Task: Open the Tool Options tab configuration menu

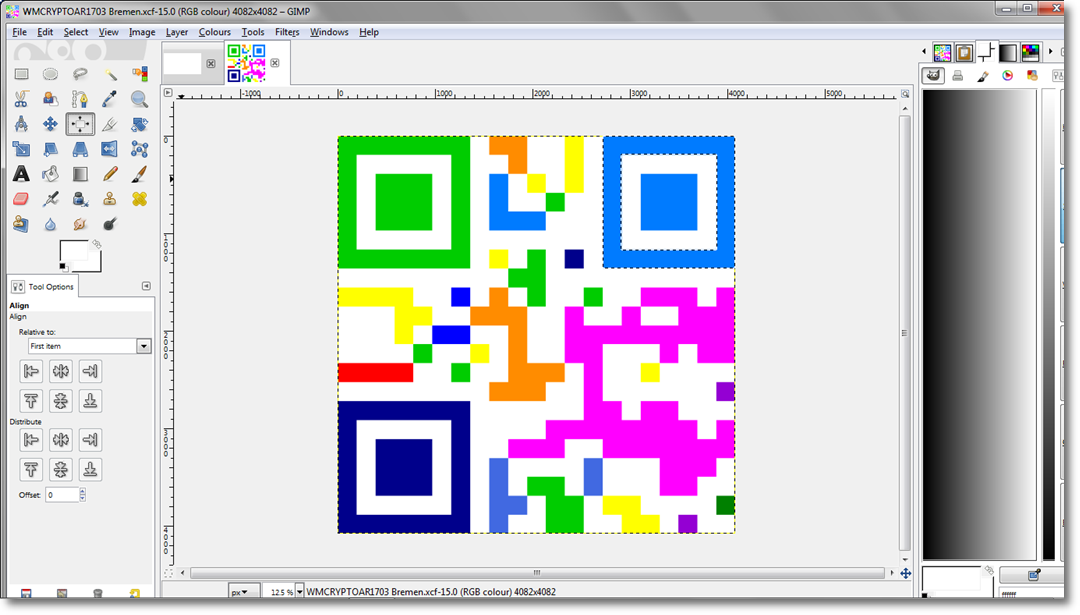Action: pos(146,286)
